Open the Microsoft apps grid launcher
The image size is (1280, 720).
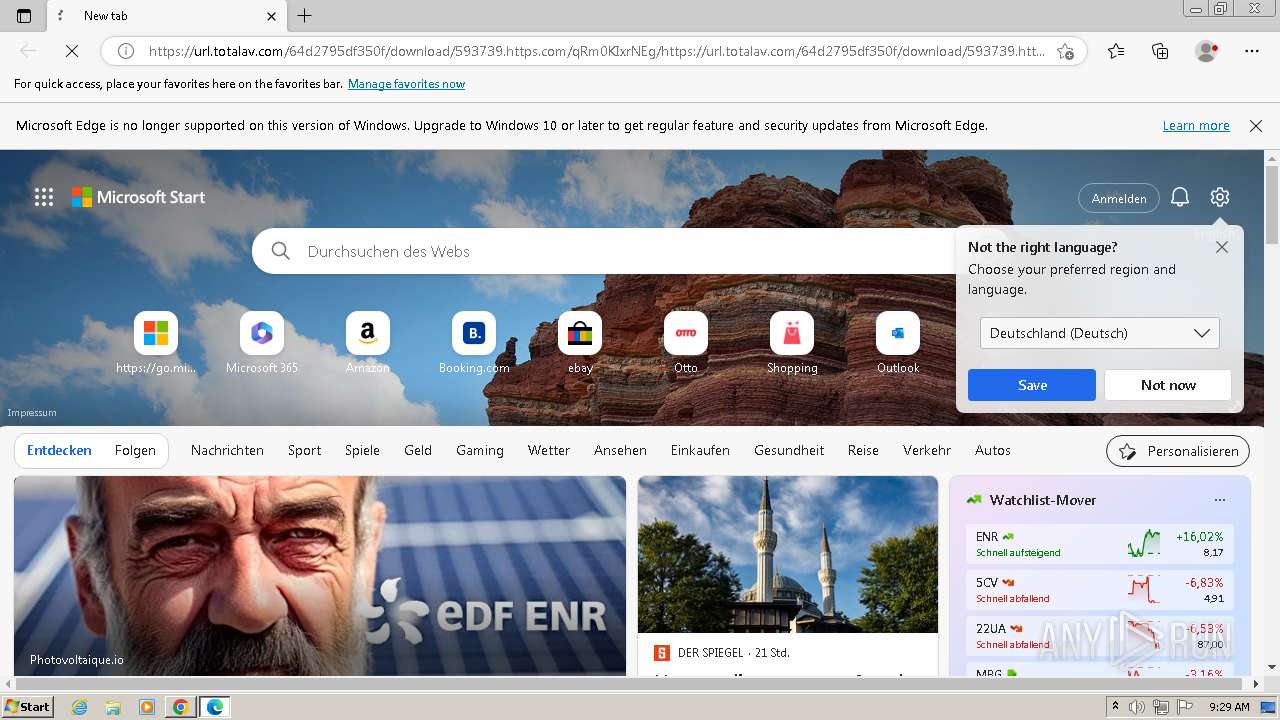44,197
